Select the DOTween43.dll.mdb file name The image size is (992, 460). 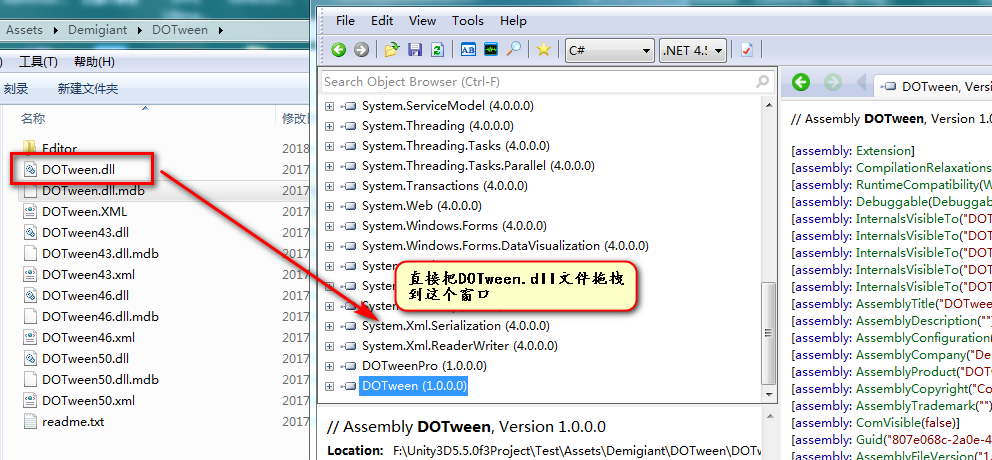point(101,254)
